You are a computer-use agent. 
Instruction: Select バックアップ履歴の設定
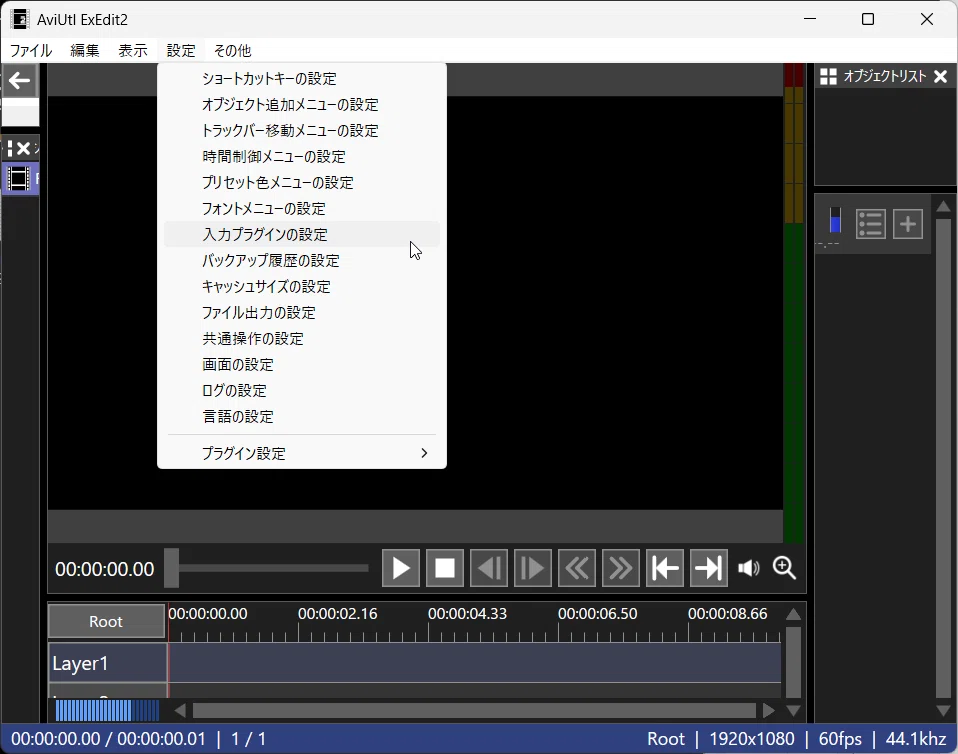pyautogui.click(x=302, y=261)
